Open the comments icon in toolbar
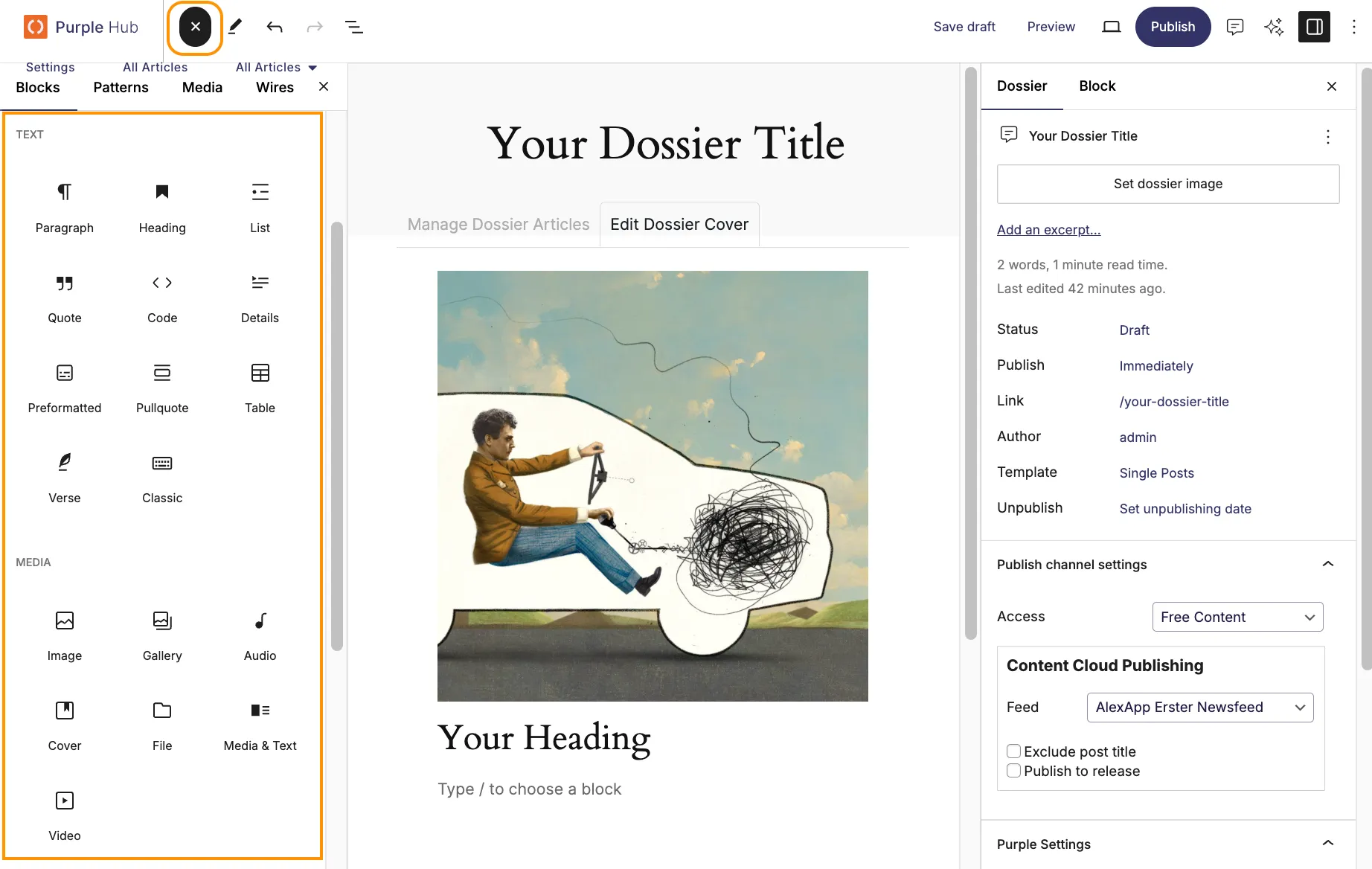The height and width of the screenshot is (869, 1372). [1235, 27]
